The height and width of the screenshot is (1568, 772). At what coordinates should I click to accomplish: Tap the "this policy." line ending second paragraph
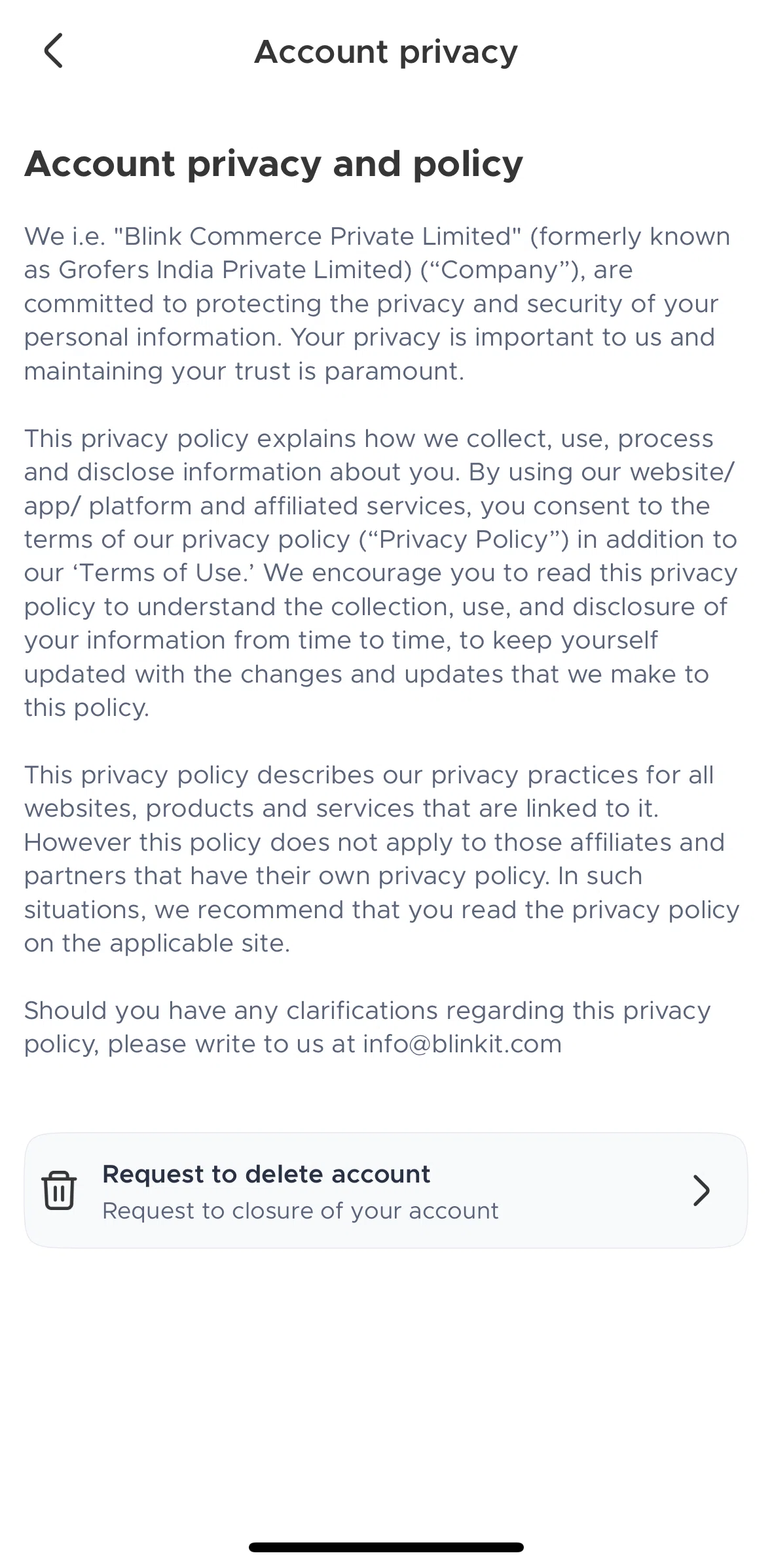point(87,707)
